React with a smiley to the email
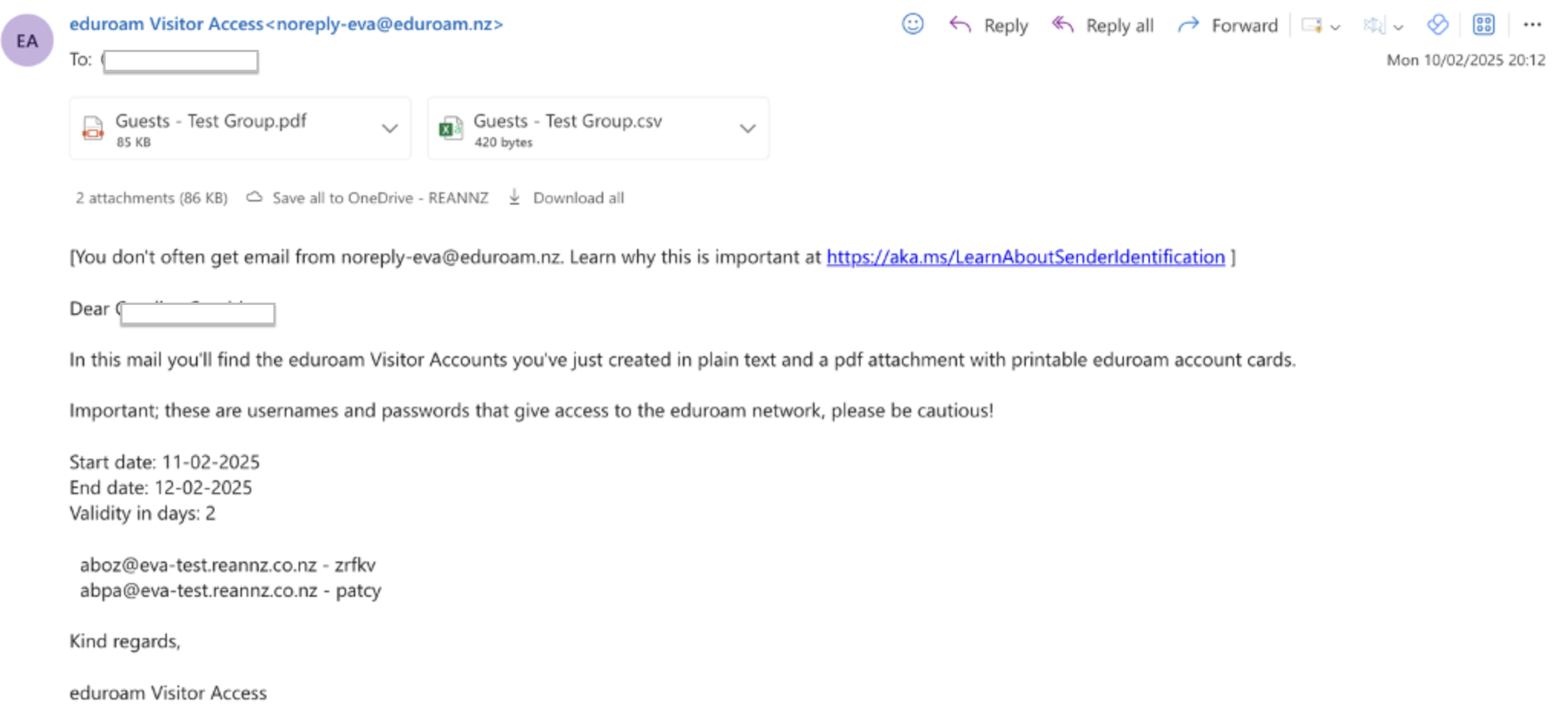The height and width of the screenshot is (714, 1568). [x=911, y=24]
